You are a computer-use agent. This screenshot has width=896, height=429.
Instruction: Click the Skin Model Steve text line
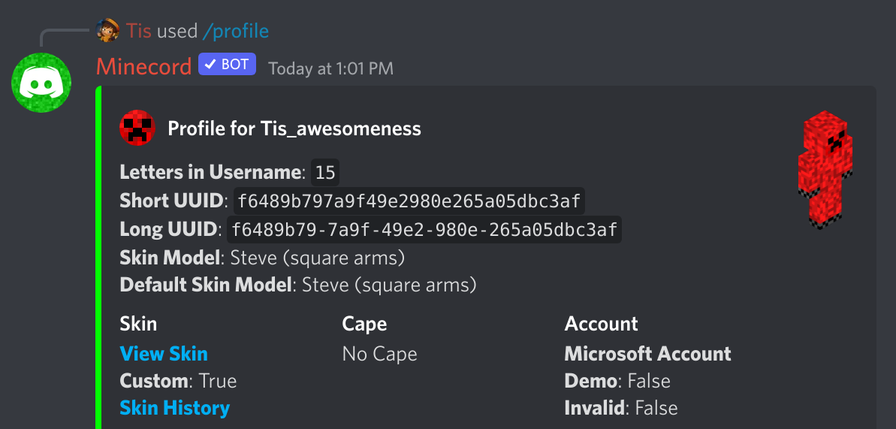[262, 258]
